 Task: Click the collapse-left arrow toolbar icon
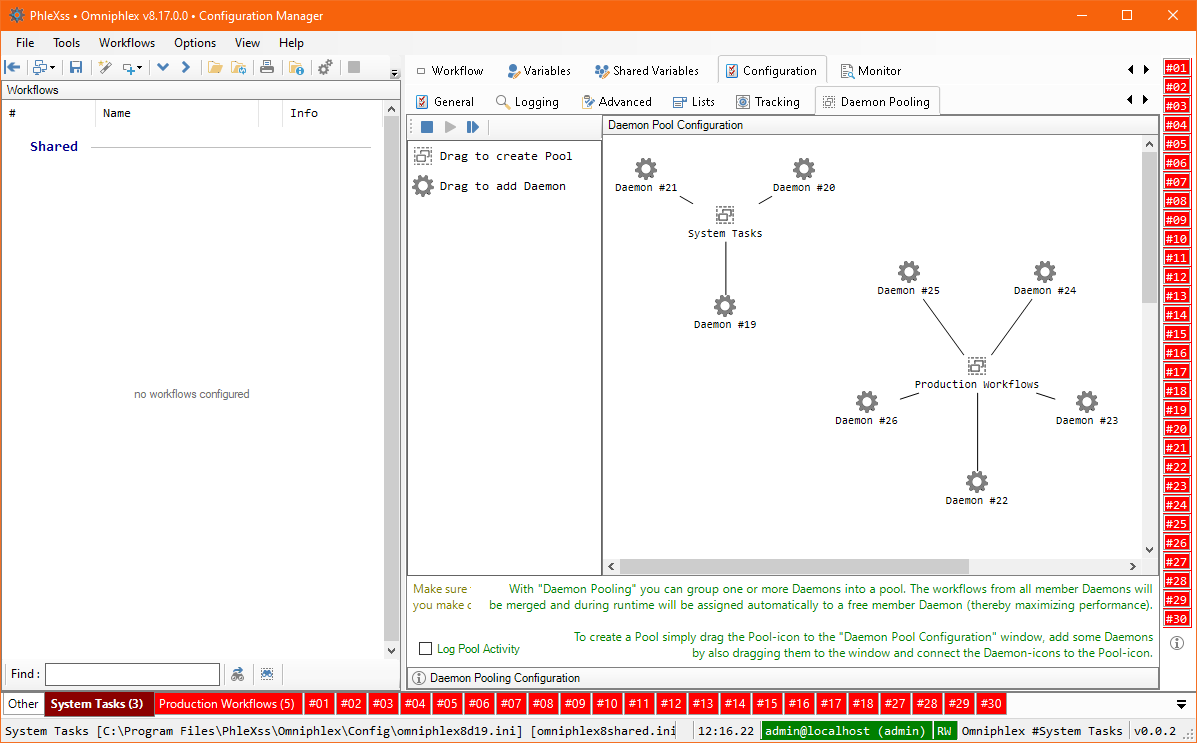[13, 67]
